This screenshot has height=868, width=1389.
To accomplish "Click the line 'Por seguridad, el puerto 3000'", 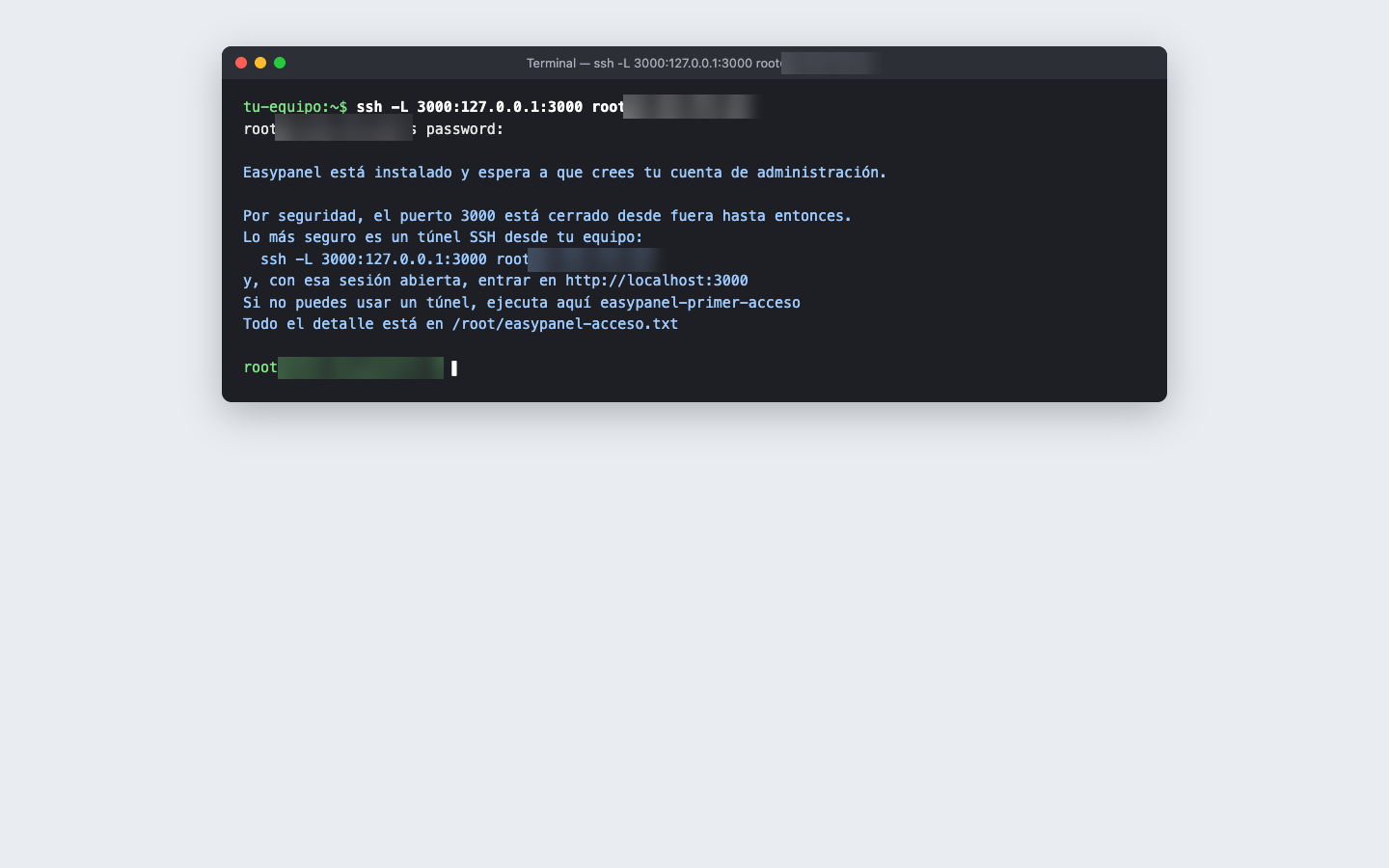I will tap(547, 216).
